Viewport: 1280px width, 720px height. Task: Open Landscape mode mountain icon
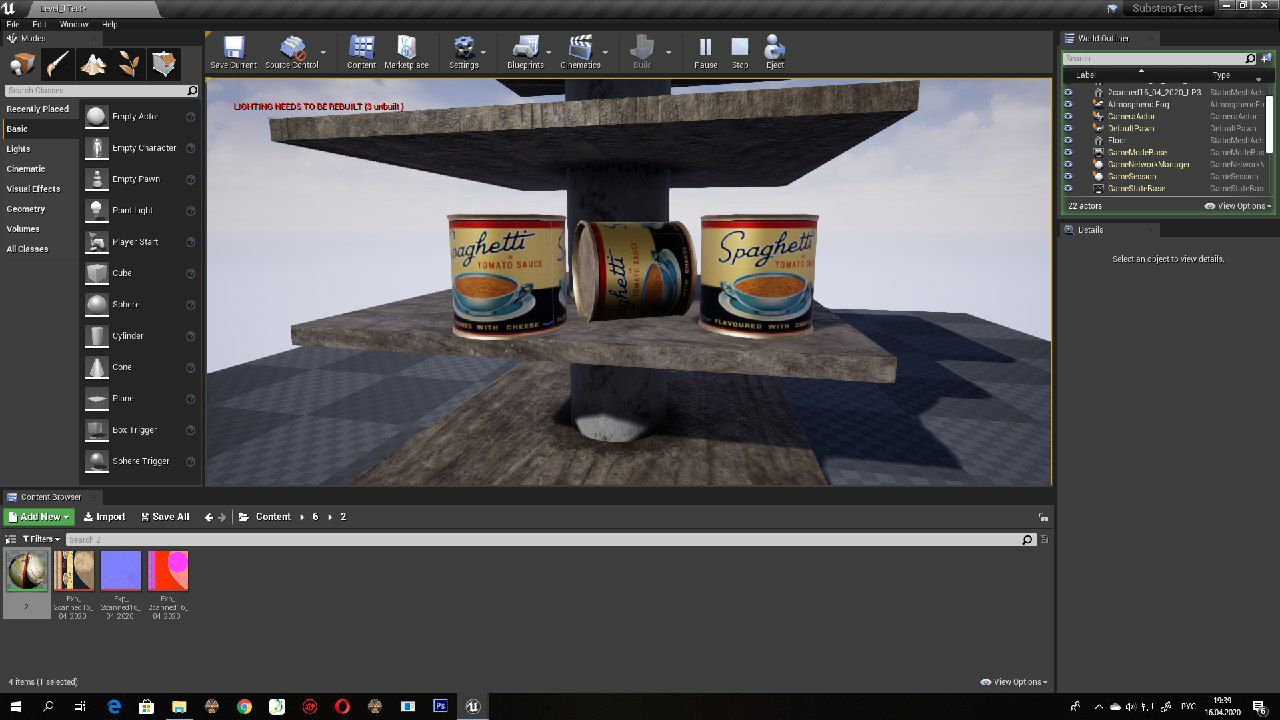[x=94, y=64]
